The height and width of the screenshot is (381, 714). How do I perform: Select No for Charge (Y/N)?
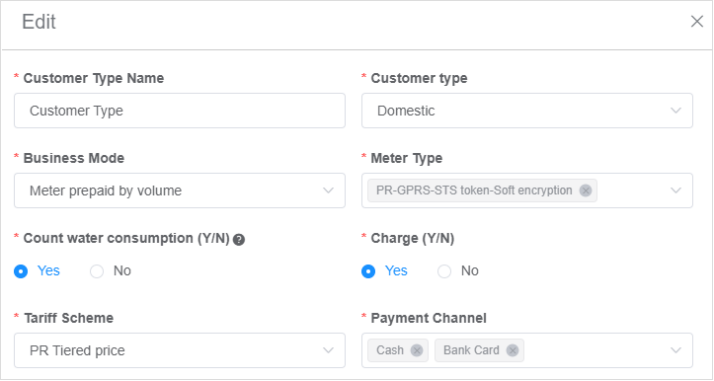point(444,271)
